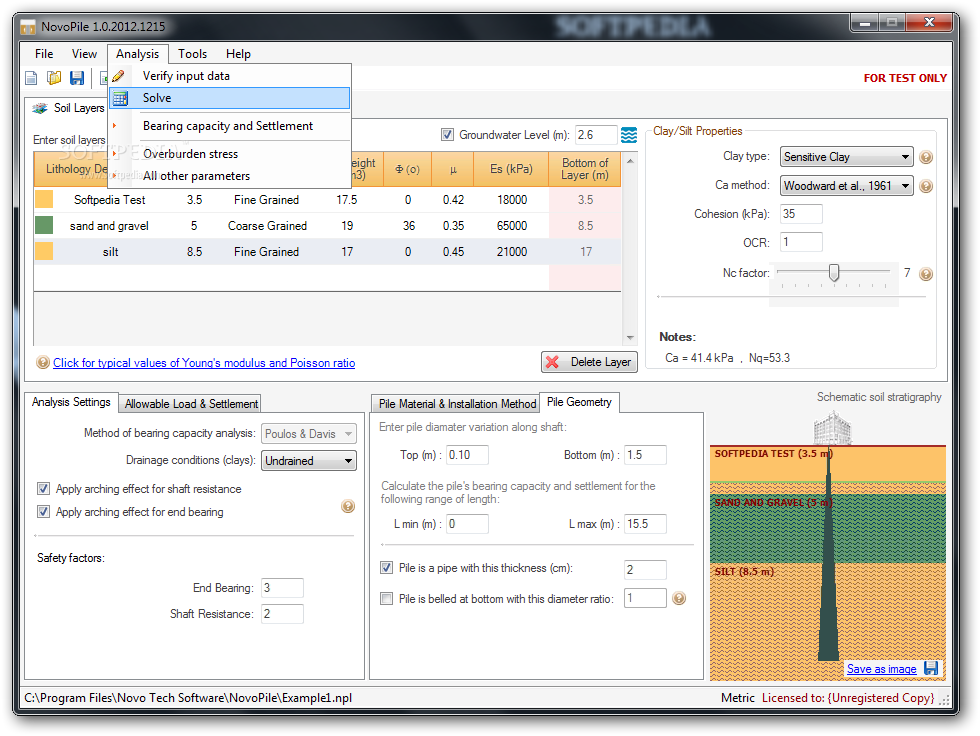Click help icon next to Clay type
This screenshot has height=736, width=980.
pos(926,157)
